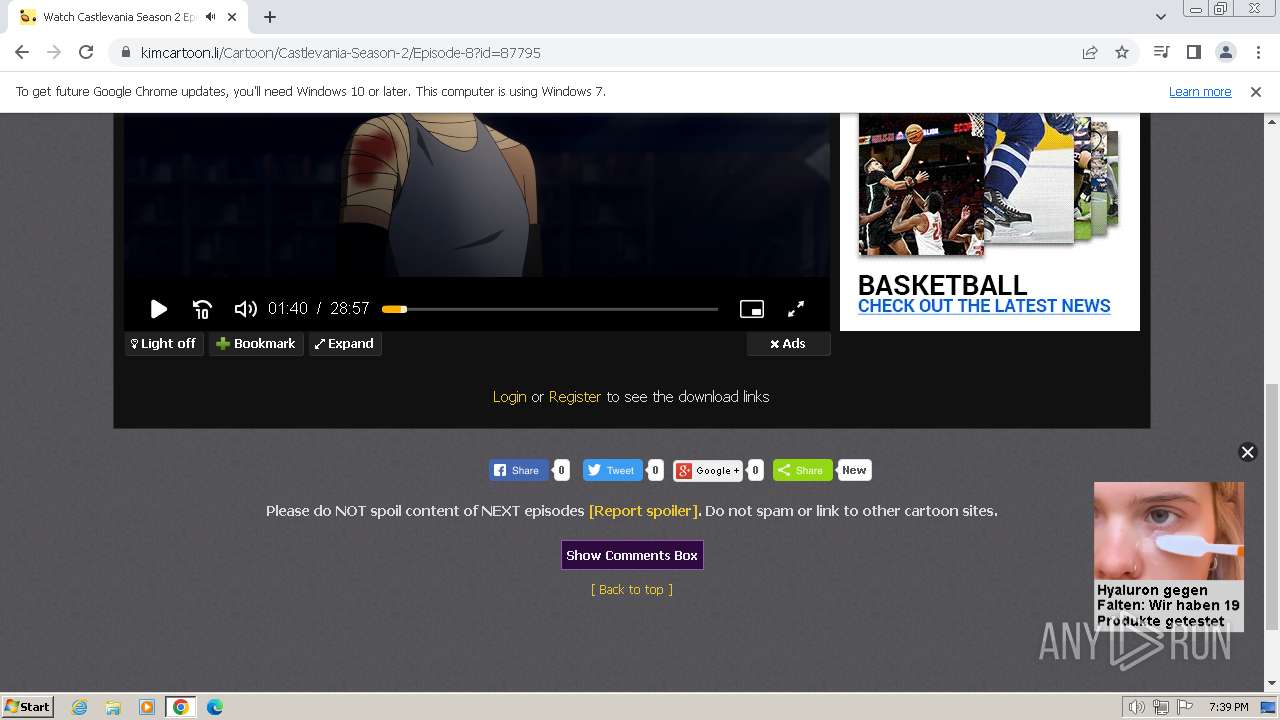1280x720 pixels.
Task: Open the tab search dropdown
Action: click(x=1161, y=17)
